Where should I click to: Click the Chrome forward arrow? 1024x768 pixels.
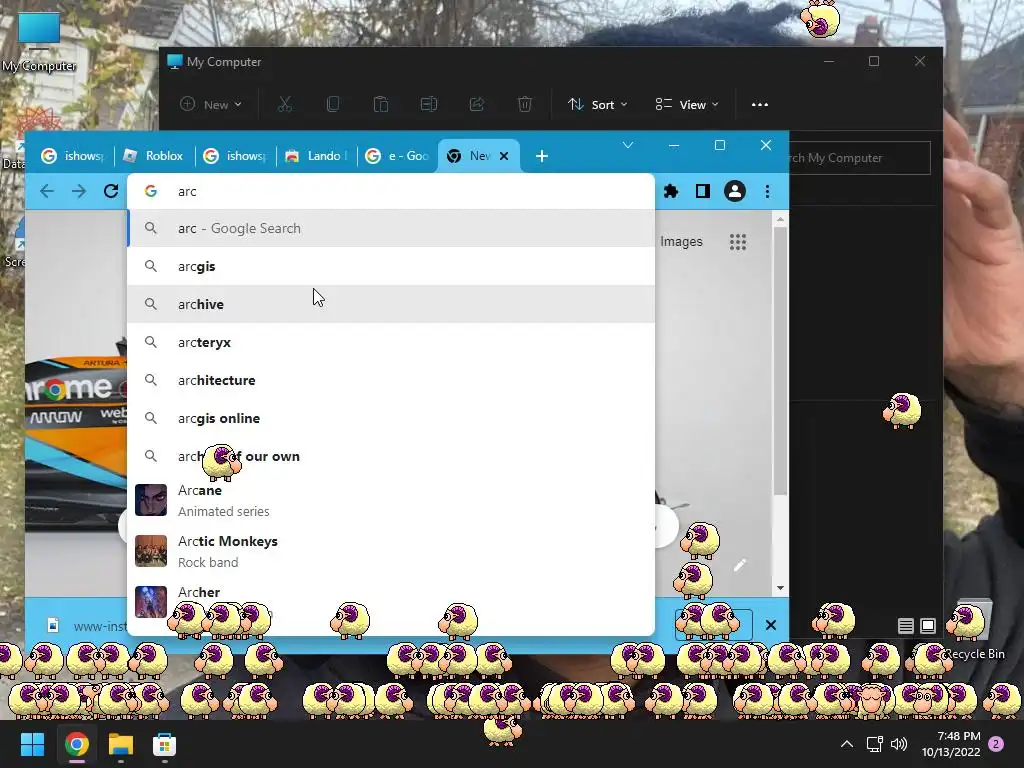tap(79, 191)
